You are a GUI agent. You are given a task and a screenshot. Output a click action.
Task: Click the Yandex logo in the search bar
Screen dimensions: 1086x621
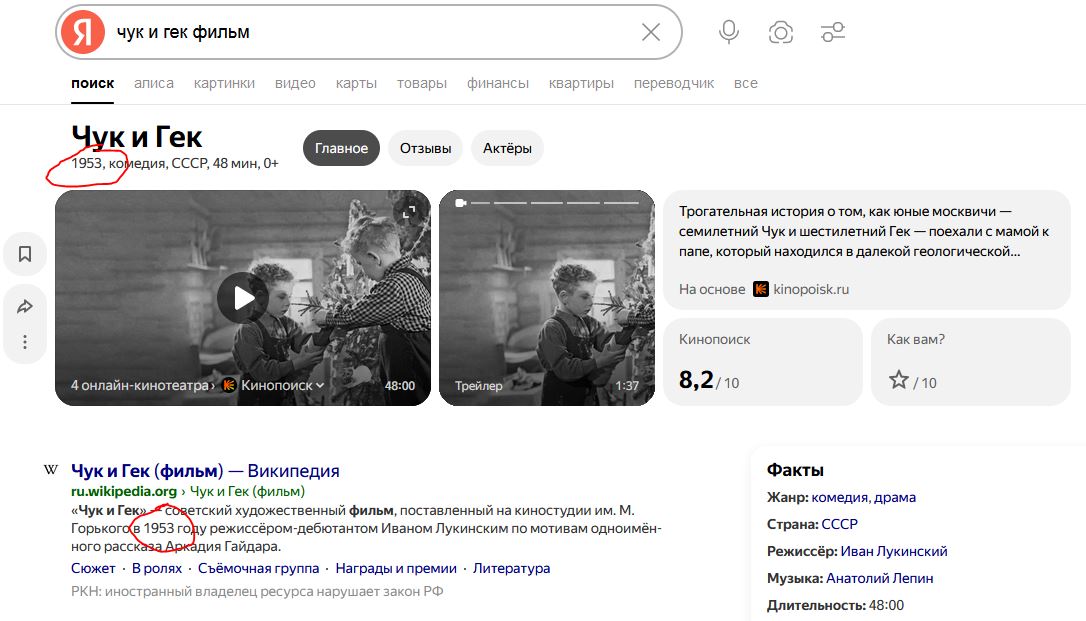click(x=82, y=32)
